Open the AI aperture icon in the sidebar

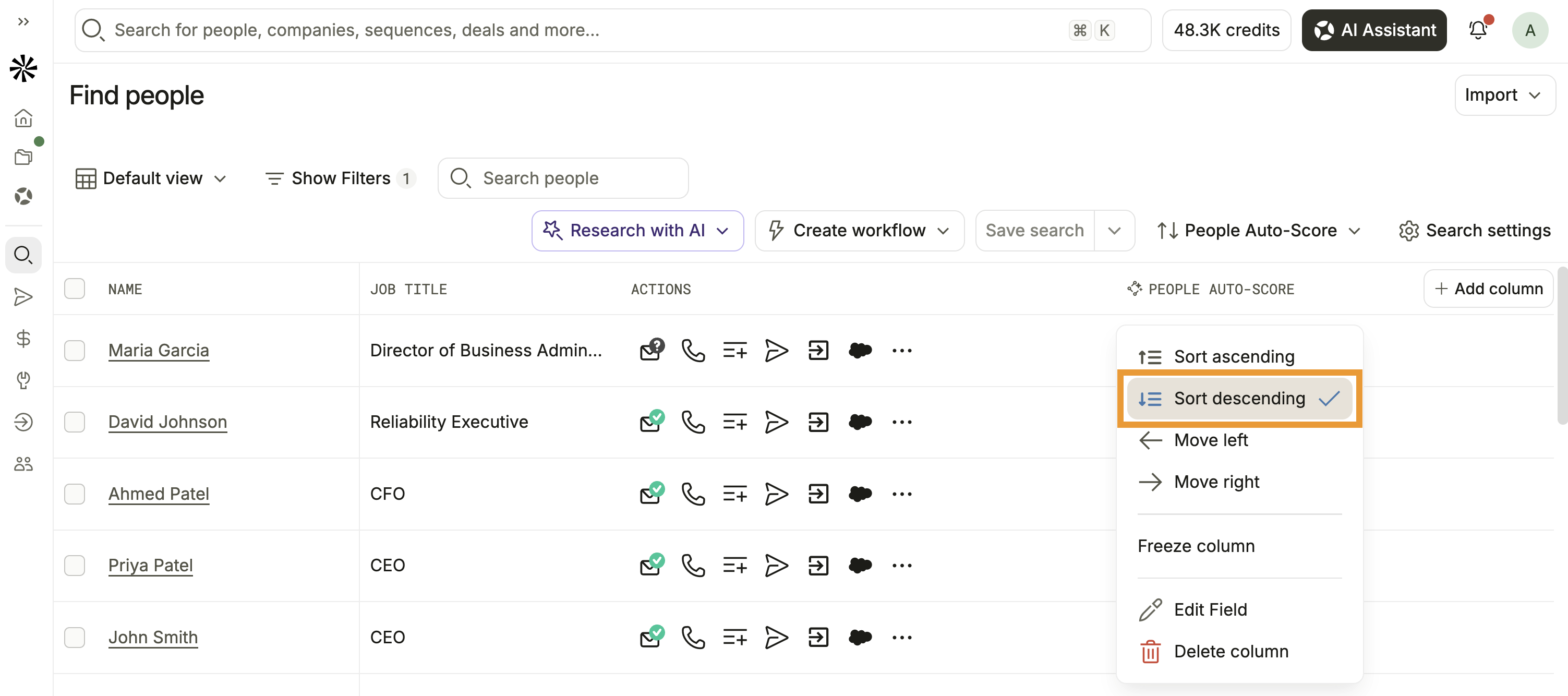[x=23, y=196]
